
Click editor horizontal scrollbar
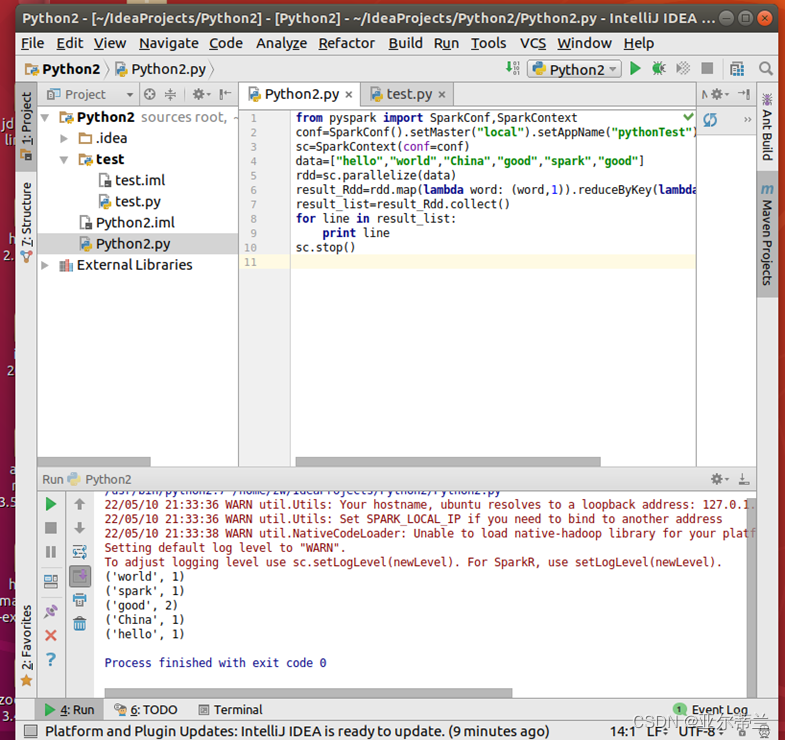pyautogui.click(x=448, y=462)
